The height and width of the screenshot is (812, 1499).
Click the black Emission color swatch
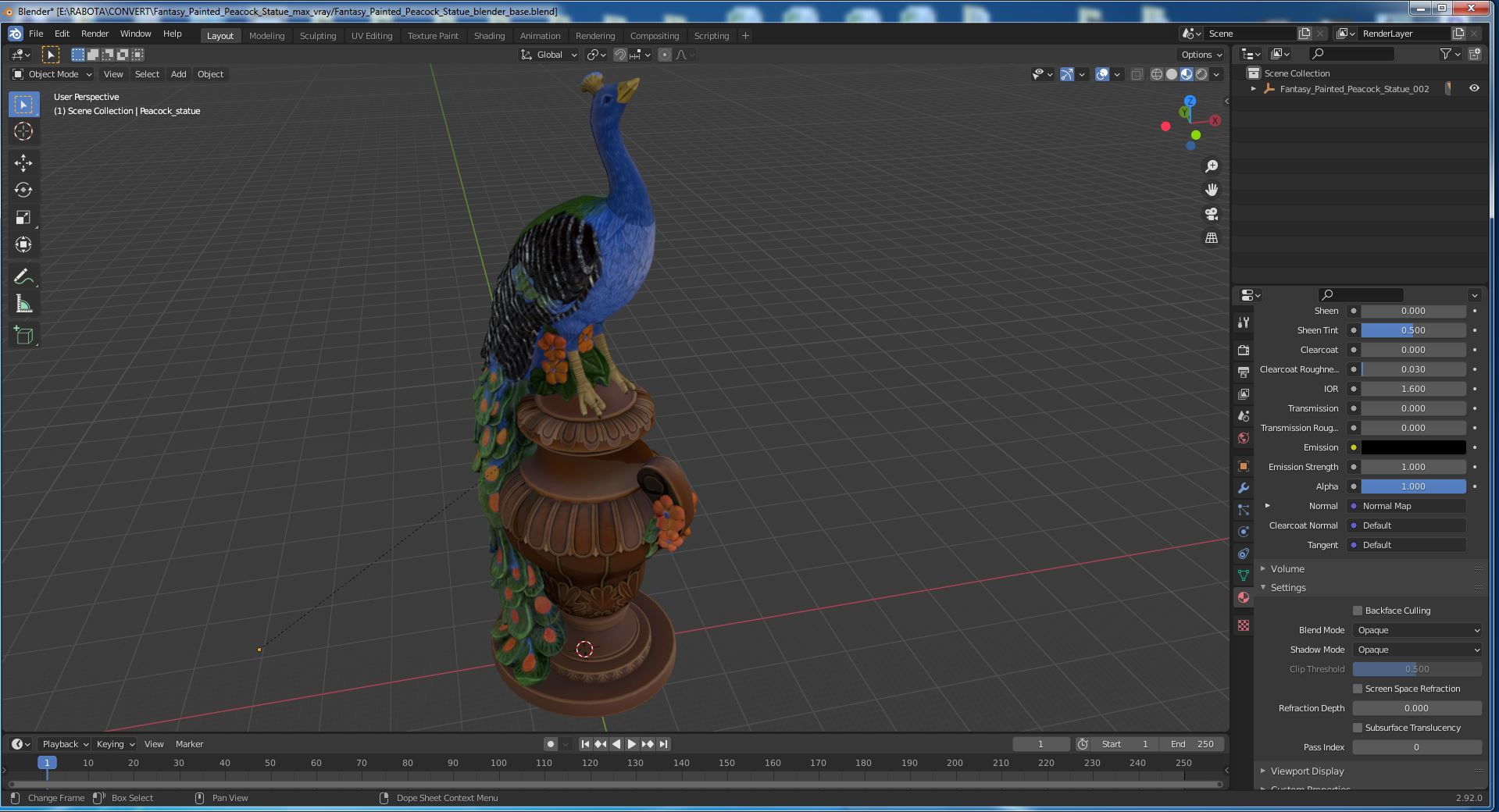tap(1413, 447)
